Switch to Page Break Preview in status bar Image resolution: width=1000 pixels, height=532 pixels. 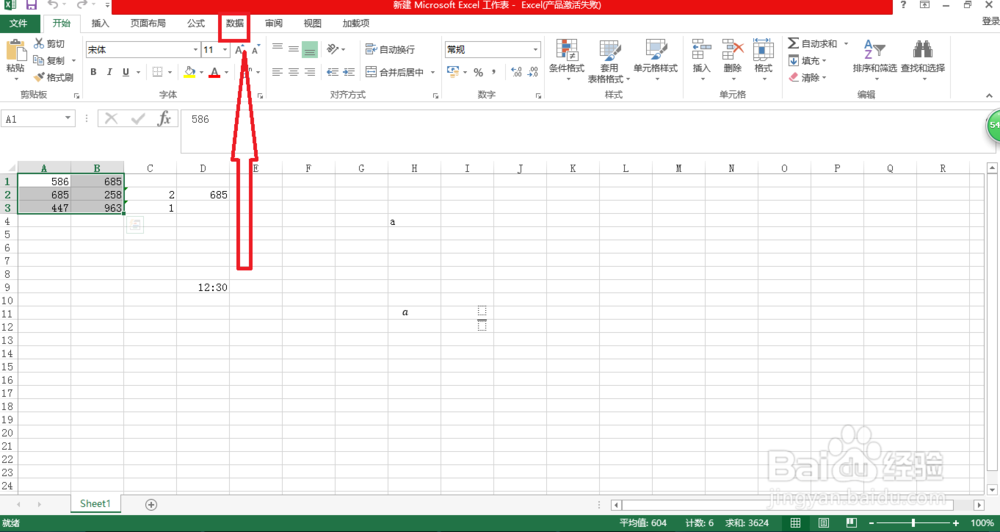click(849, 523)
